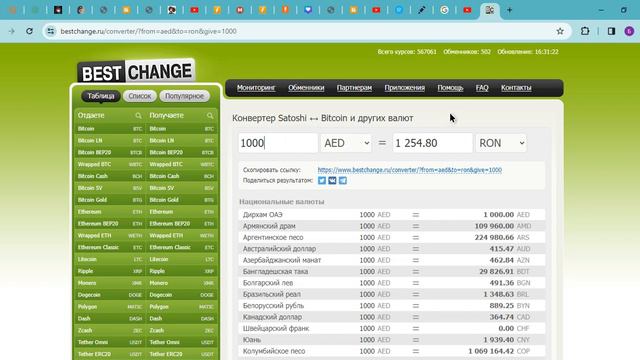Select Bitcoin SV in Получаете column
640x360 pixels.
[182, 188]
